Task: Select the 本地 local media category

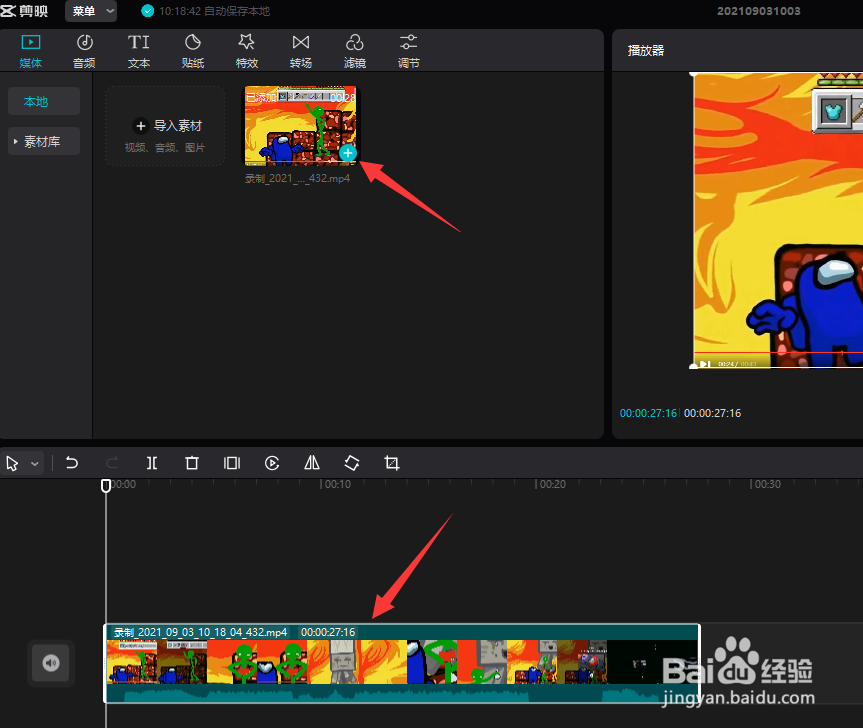Action: click(x=43, y=101)
